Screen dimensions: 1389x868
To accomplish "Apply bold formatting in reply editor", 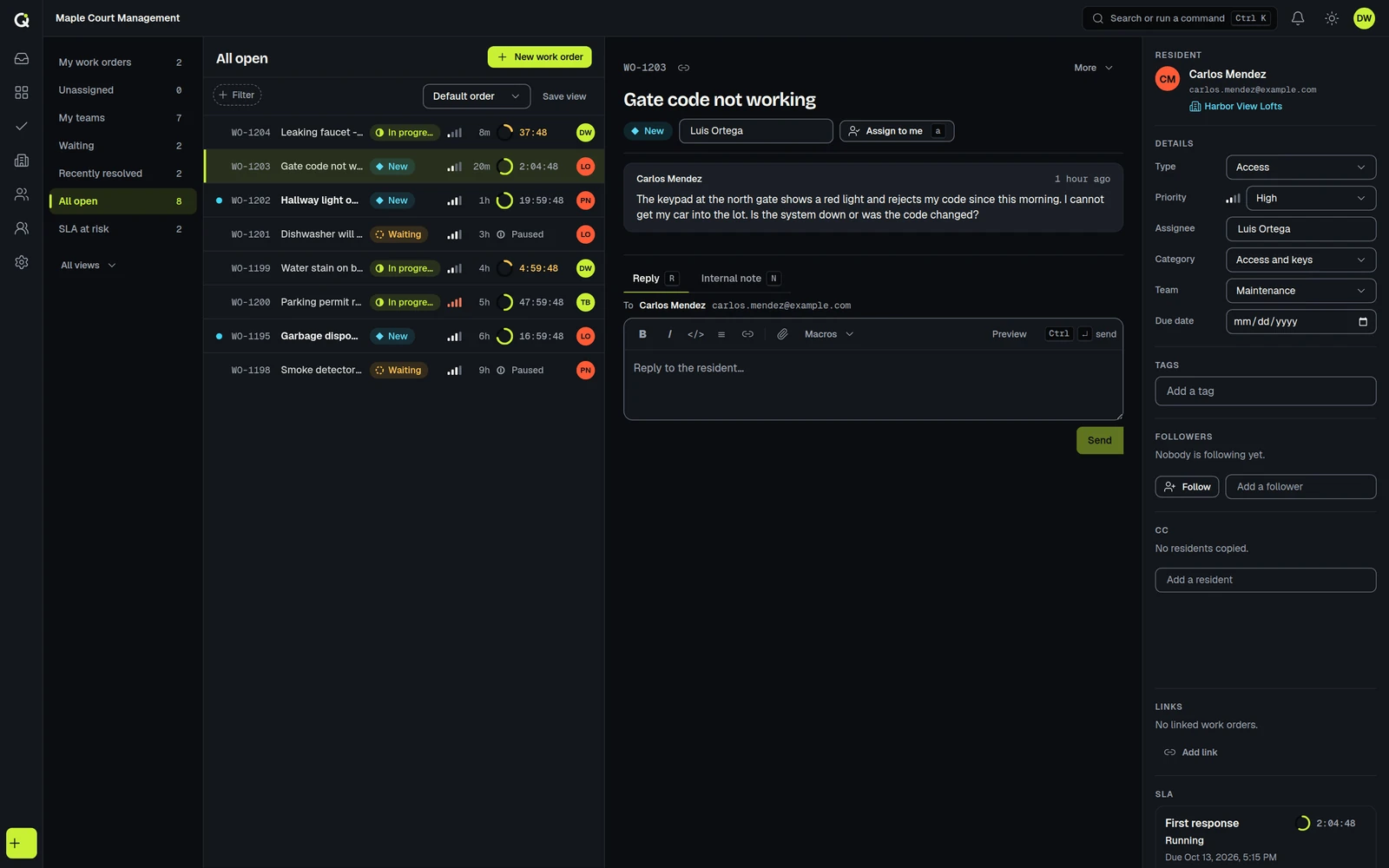I will click(642, 334).
